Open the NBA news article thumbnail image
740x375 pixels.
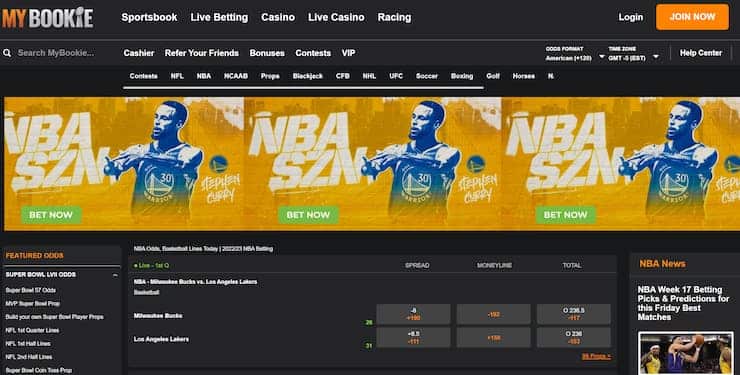[685, 353]
